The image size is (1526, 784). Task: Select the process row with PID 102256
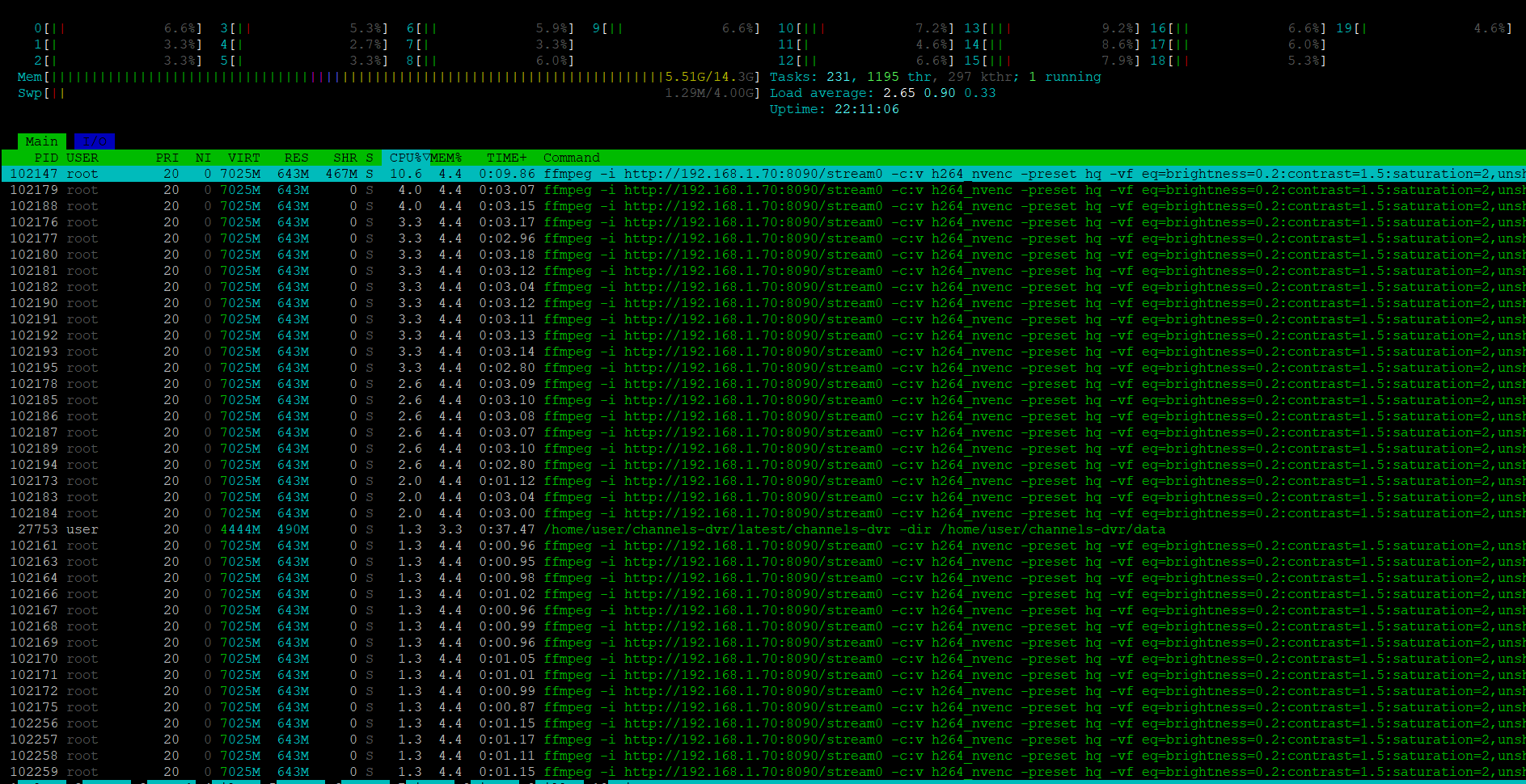pyautogui.click(x=566, y=723)
